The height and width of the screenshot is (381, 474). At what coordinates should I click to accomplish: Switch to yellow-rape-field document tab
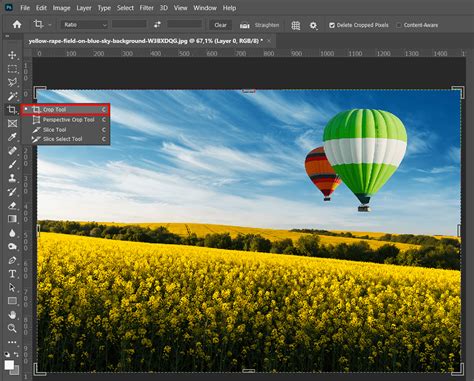(146, 41)
